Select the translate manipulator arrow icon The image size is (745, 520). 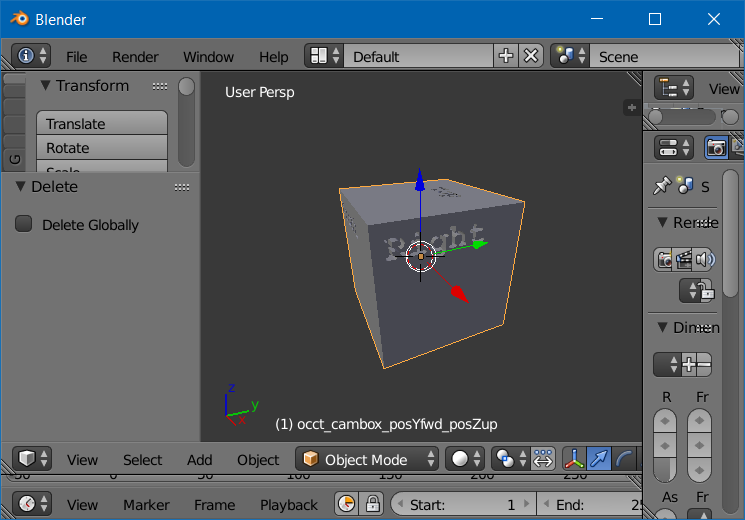pyautogui.click(x=599, y=459)
